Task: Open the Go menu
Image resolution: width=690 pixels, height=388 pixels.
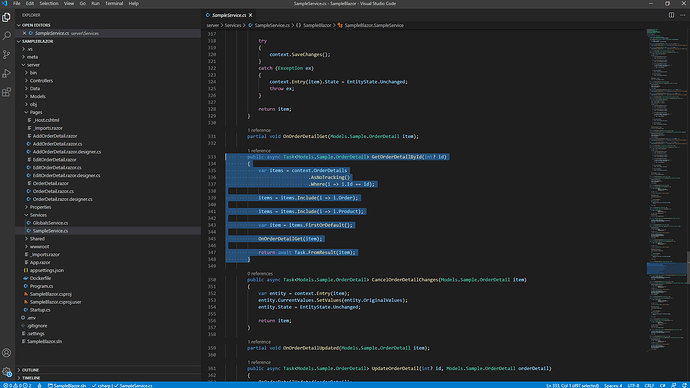Action: (83, 4)
